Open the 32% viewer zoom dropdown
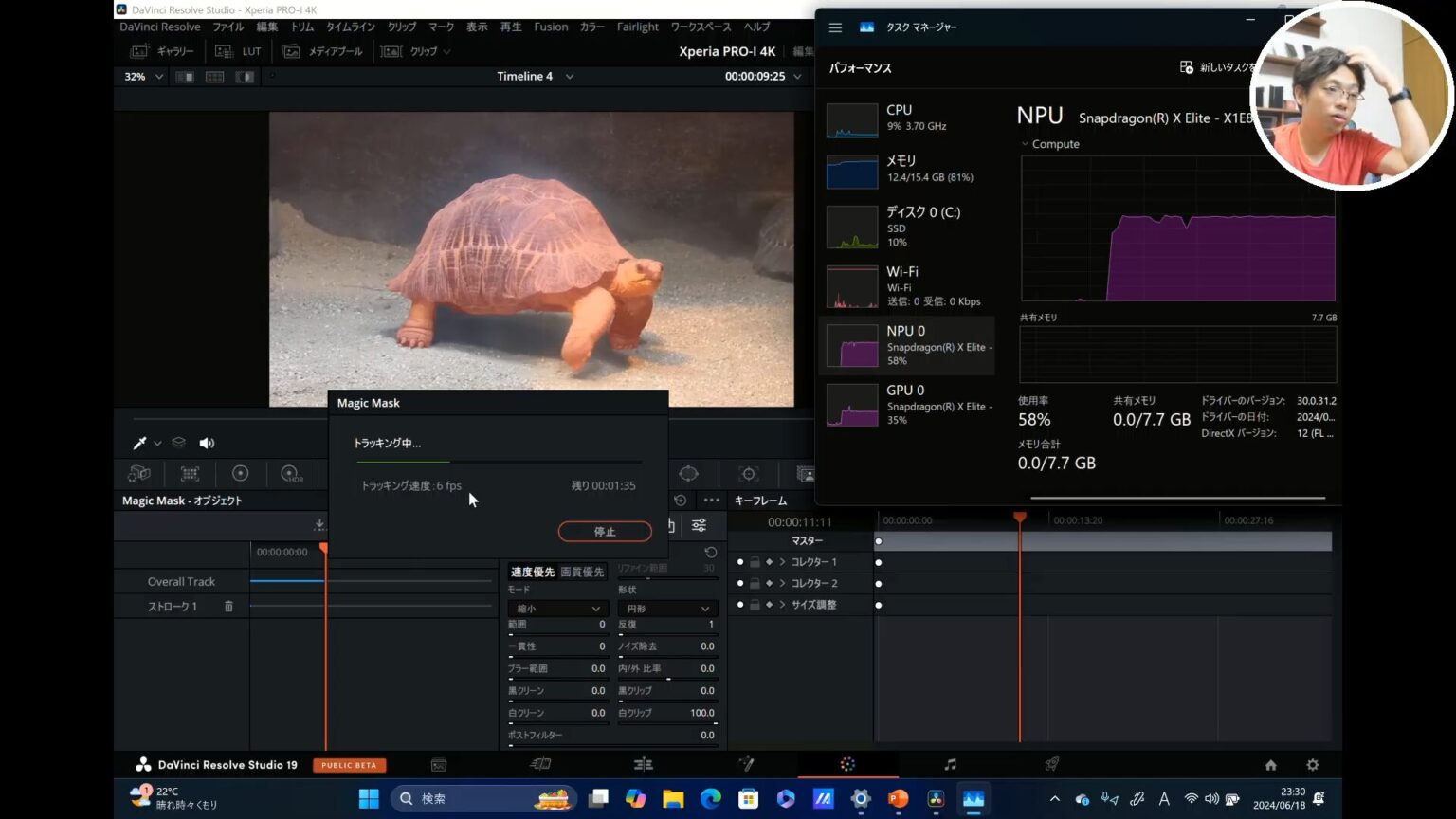The width and height of the screenshot is (1456, 819). pos(144,77)
